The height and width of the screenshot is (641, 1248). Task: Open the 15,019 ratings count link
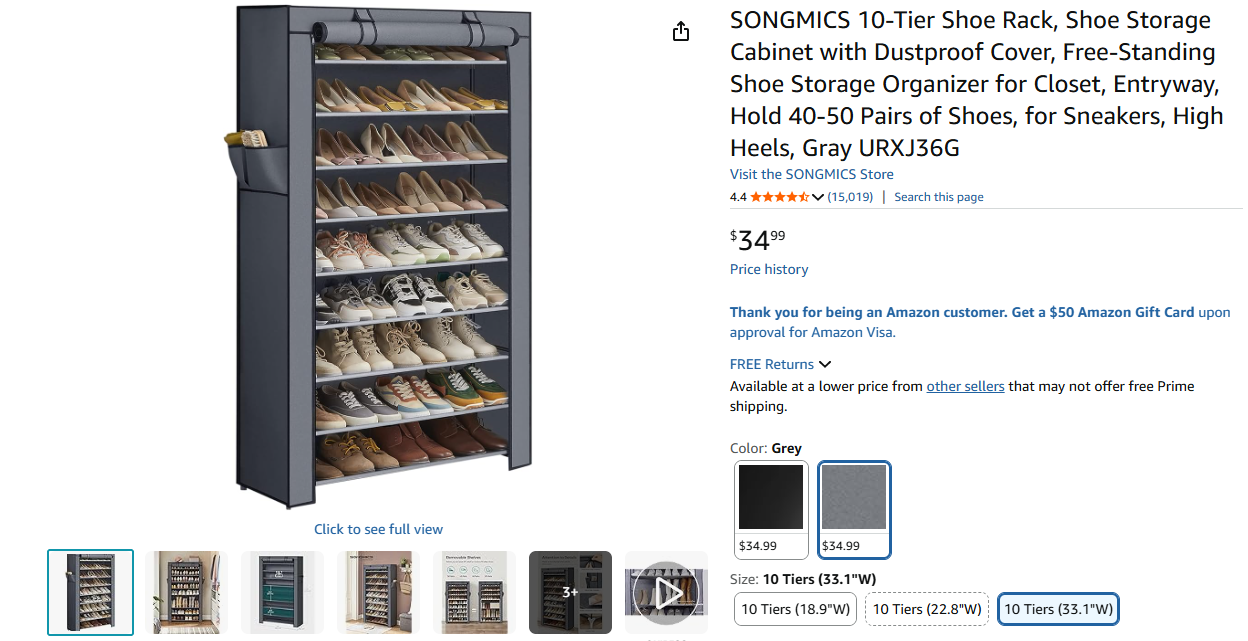coord(850,197)
